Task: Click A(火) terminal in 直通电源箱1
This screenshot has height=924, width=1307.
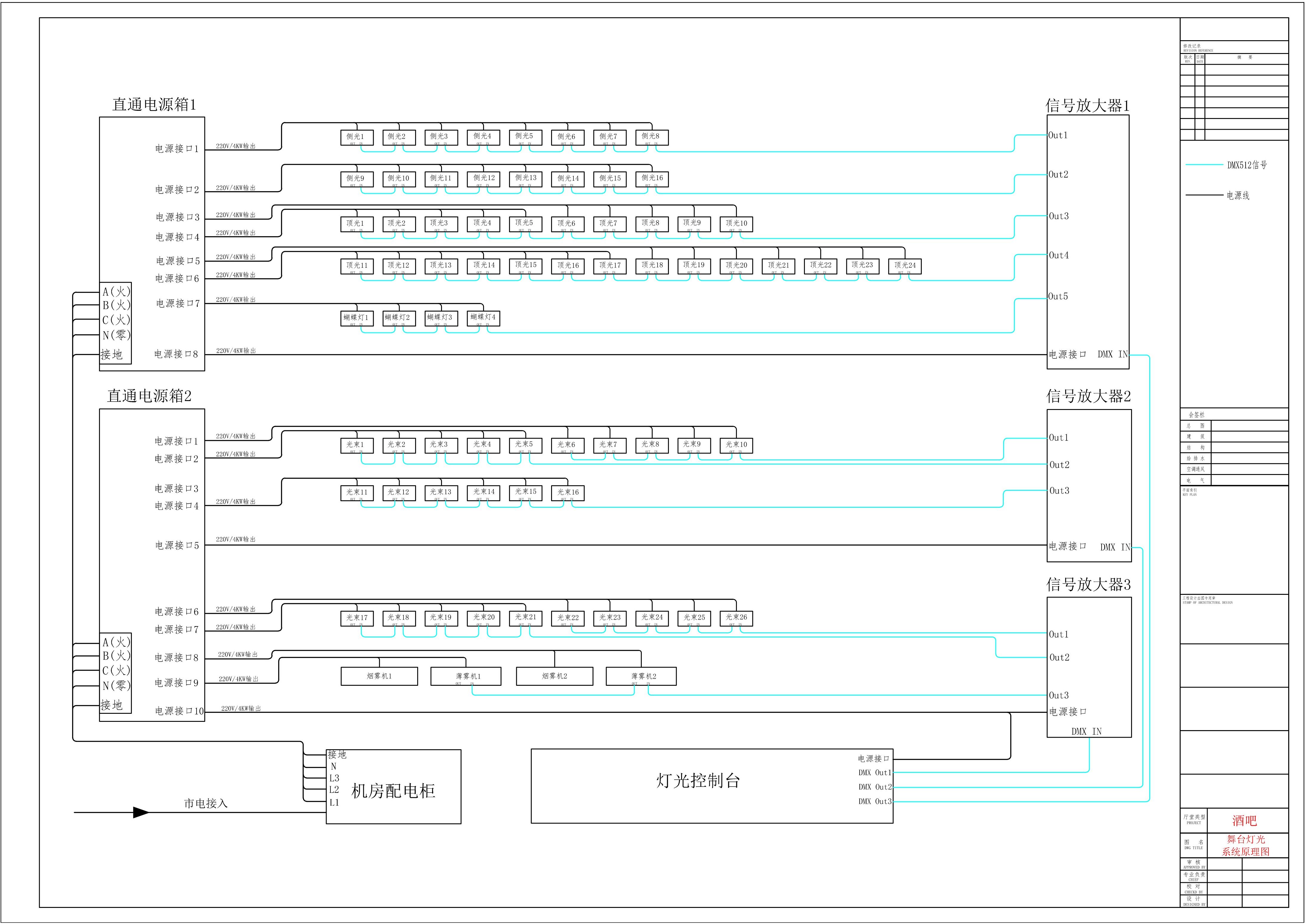Action: pos(117,292)
